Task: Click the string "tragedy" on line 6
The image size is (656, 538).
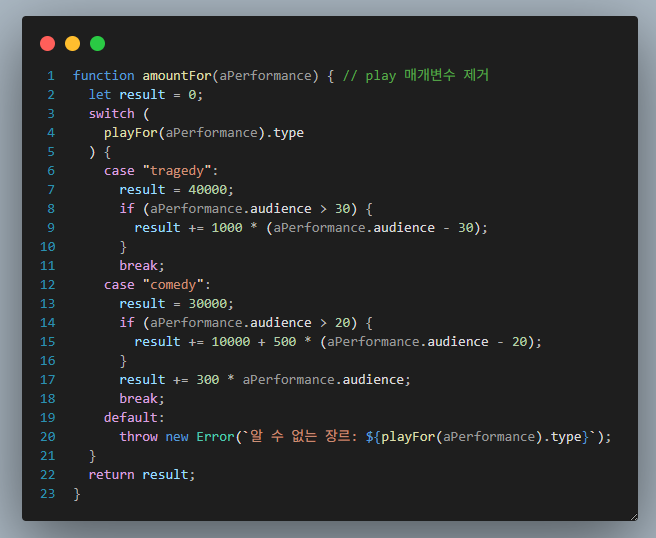Action: (177, 171)
